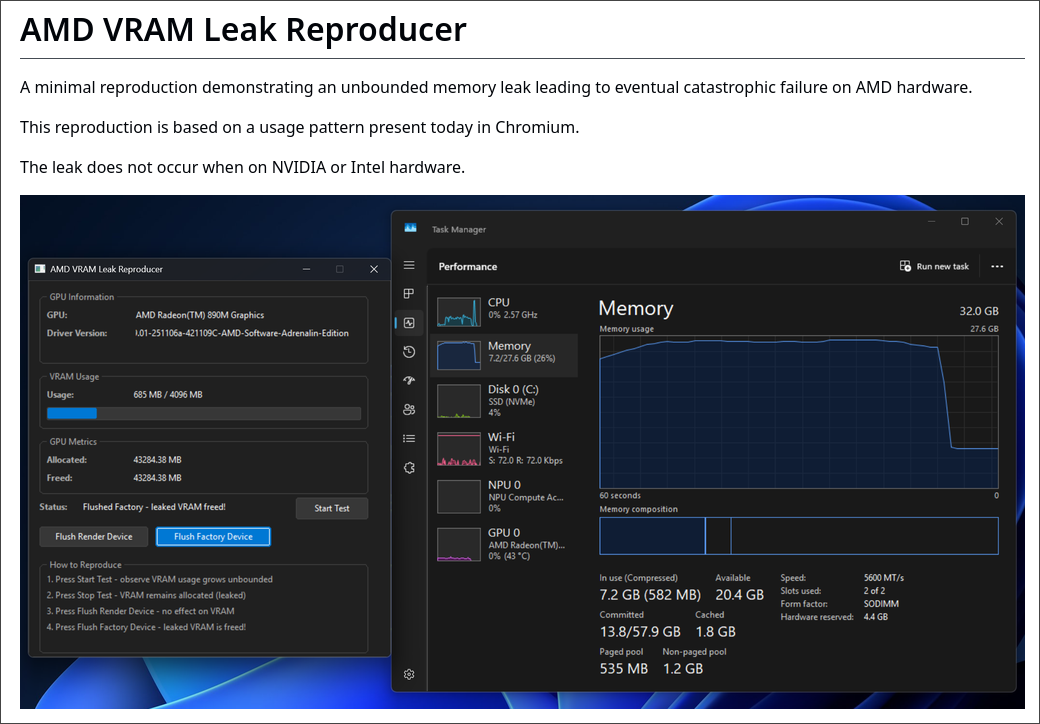
Task: Select Disk 0 (C:) performance item
Action: (x=503, y=400)
